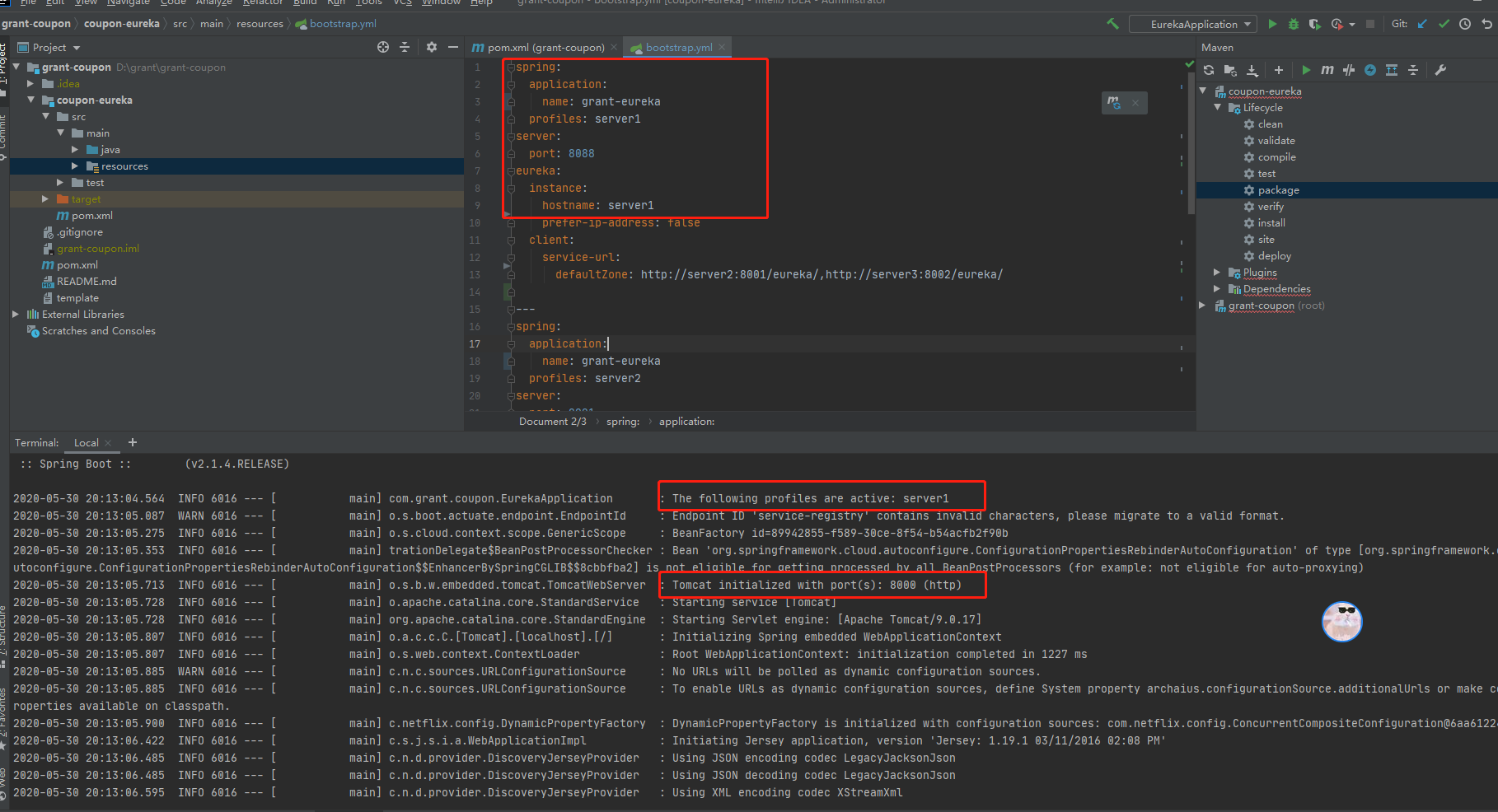Screen dimensions: 1498x812
Task: Click the resources breadcrumb in navigation bar
Action: tap(260, 23)
